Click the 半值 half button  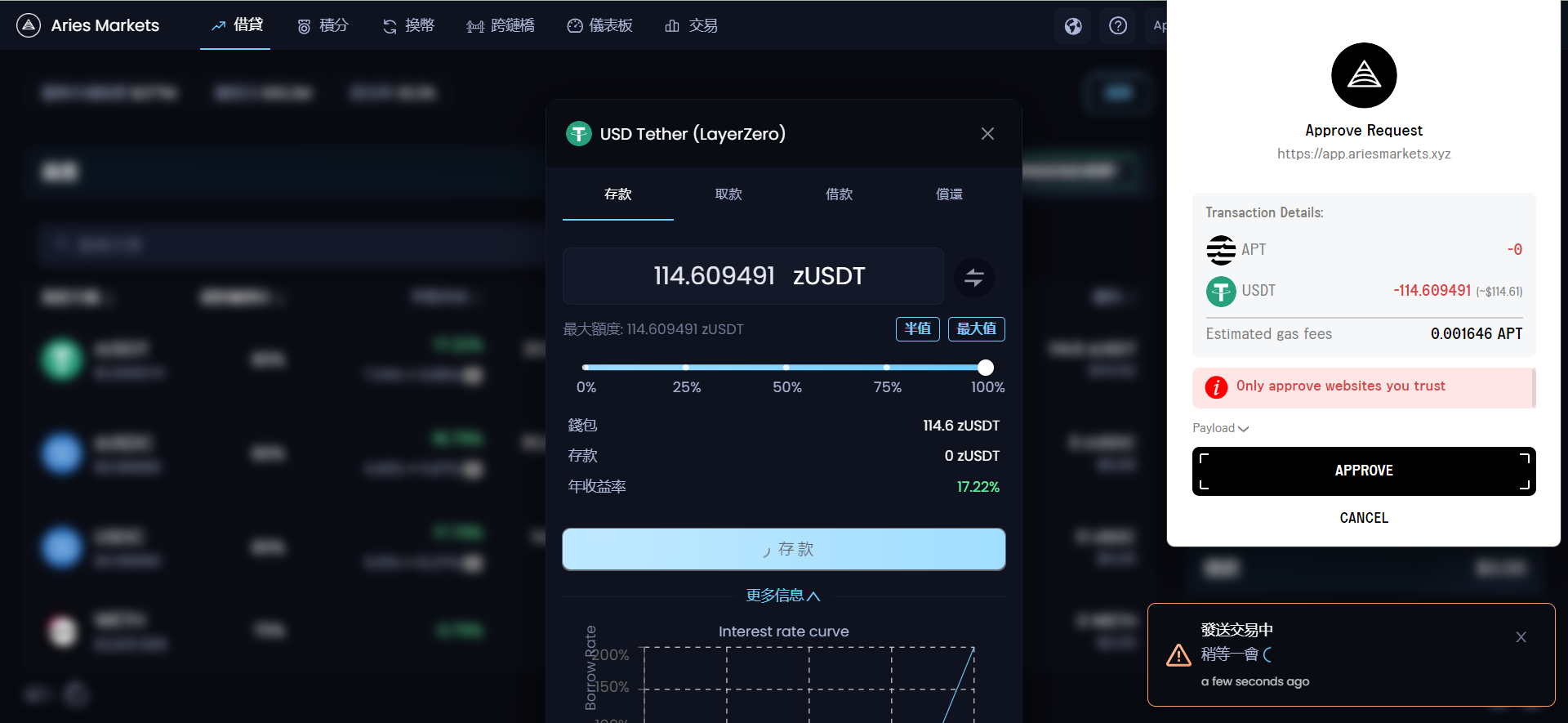pos(918,328)
